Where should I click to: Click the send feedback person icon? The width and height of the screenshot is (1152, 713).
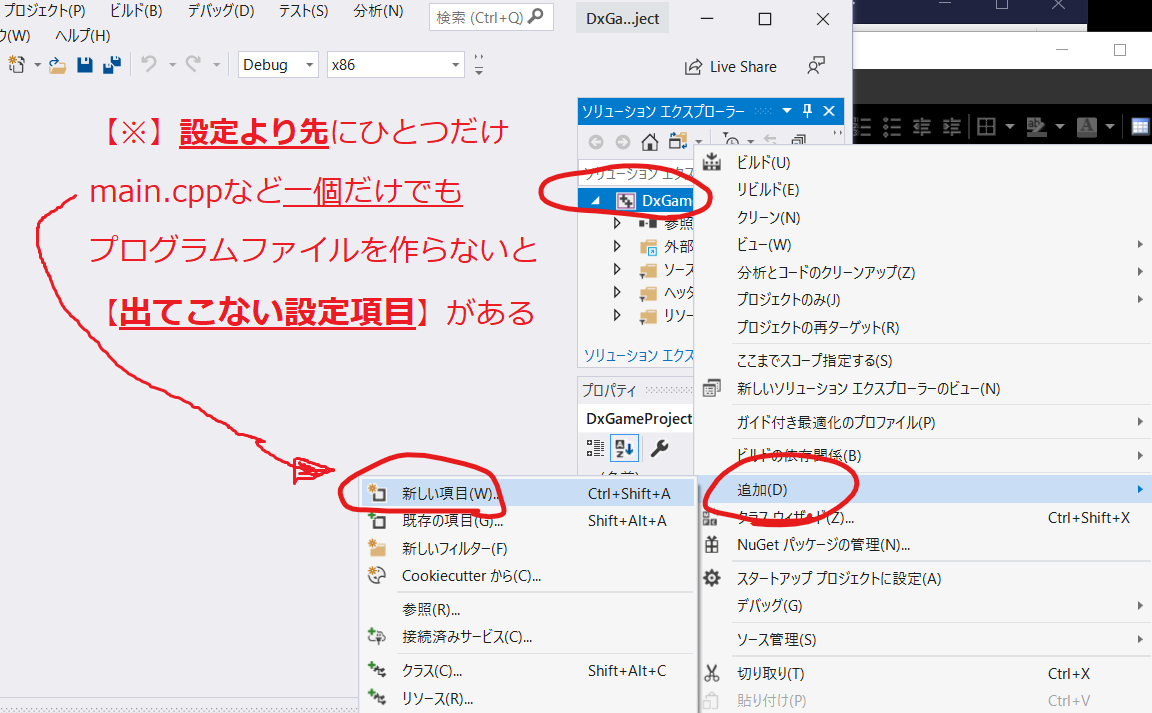coord(816,66)
